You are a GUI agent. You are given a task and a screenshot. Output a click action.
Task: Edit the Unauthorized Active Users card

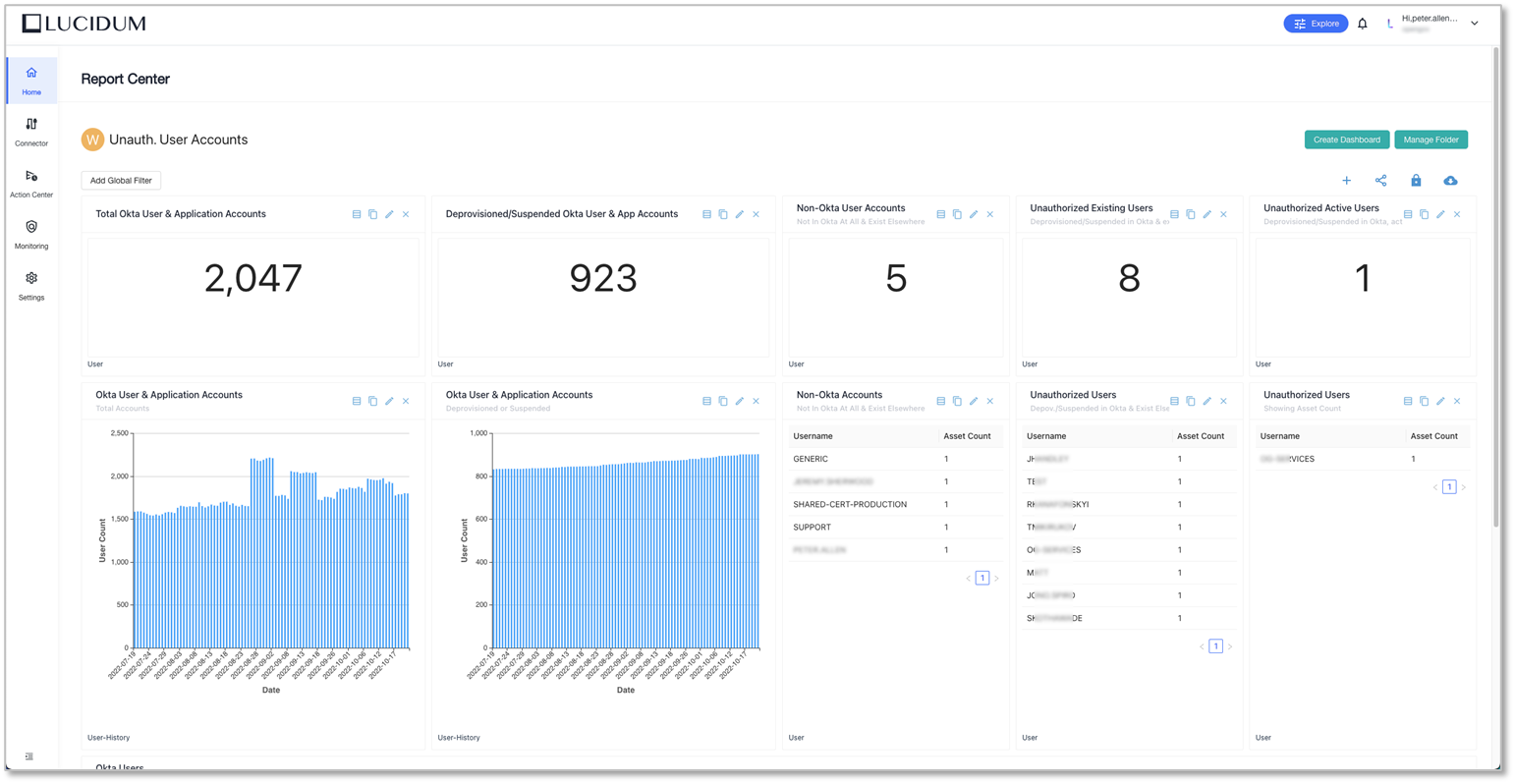[1440, 214]
